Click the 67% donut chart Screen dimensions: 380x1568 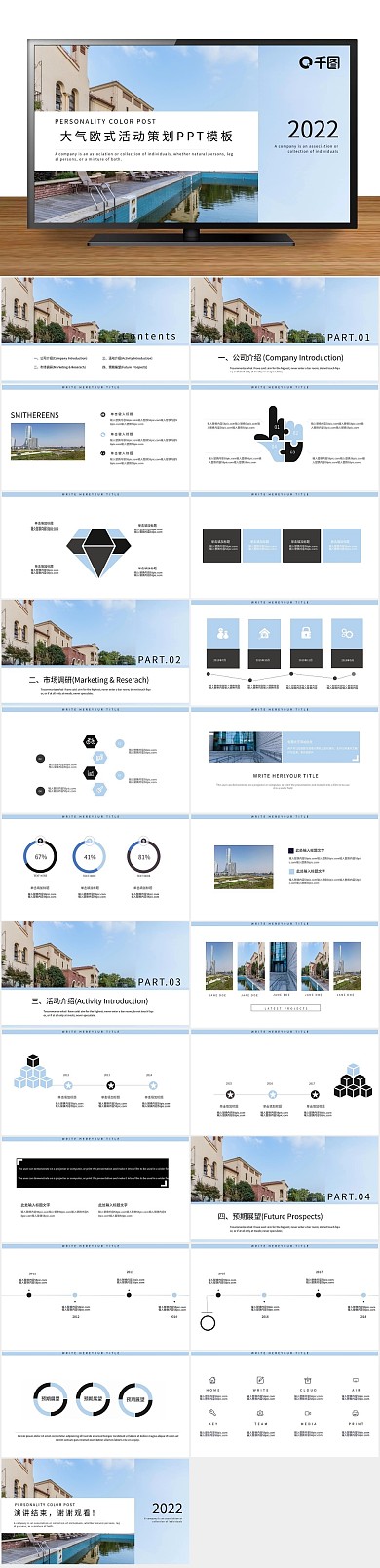point(41,857)
